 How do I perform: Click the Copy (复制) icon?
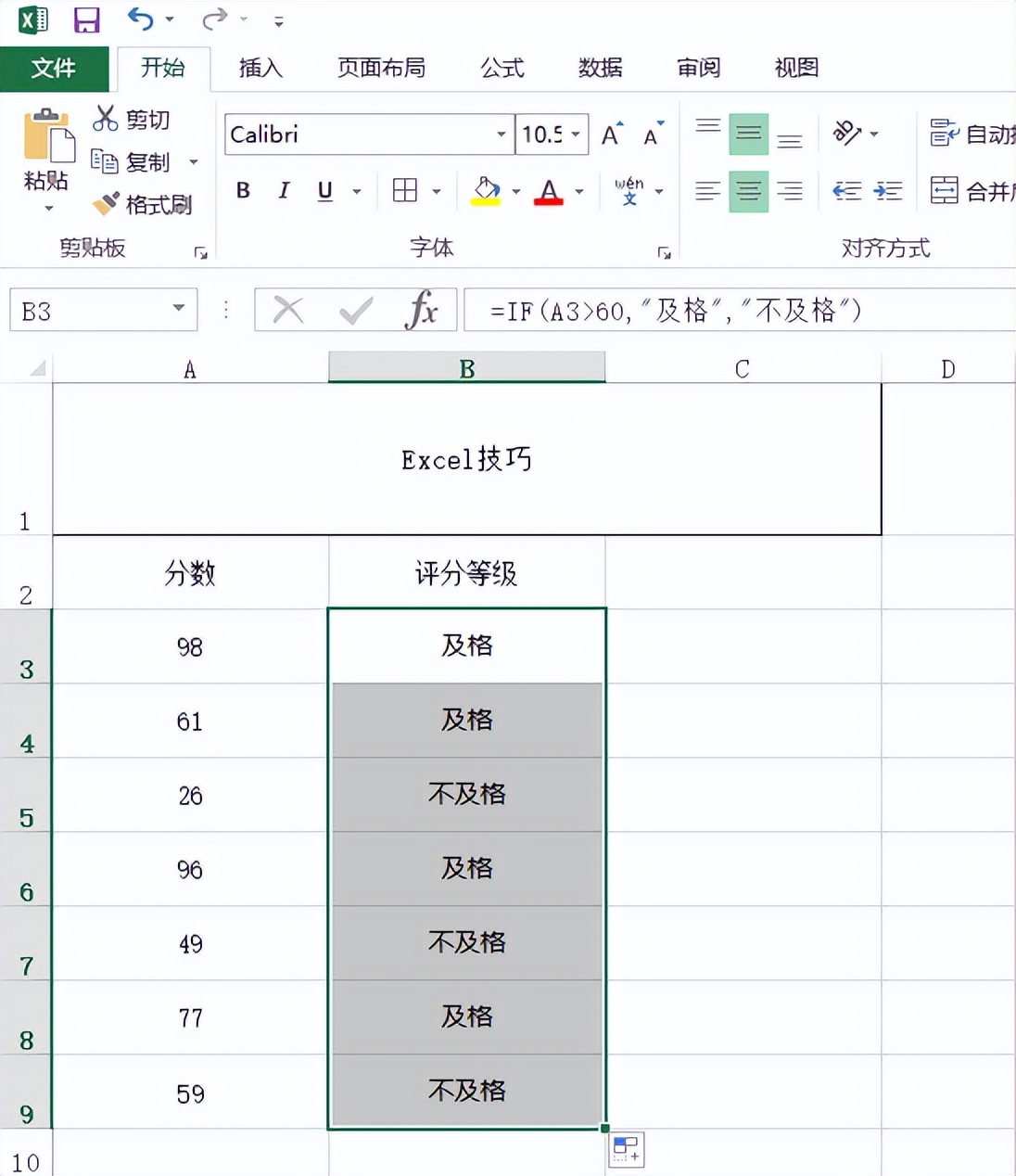pos(105,162)
